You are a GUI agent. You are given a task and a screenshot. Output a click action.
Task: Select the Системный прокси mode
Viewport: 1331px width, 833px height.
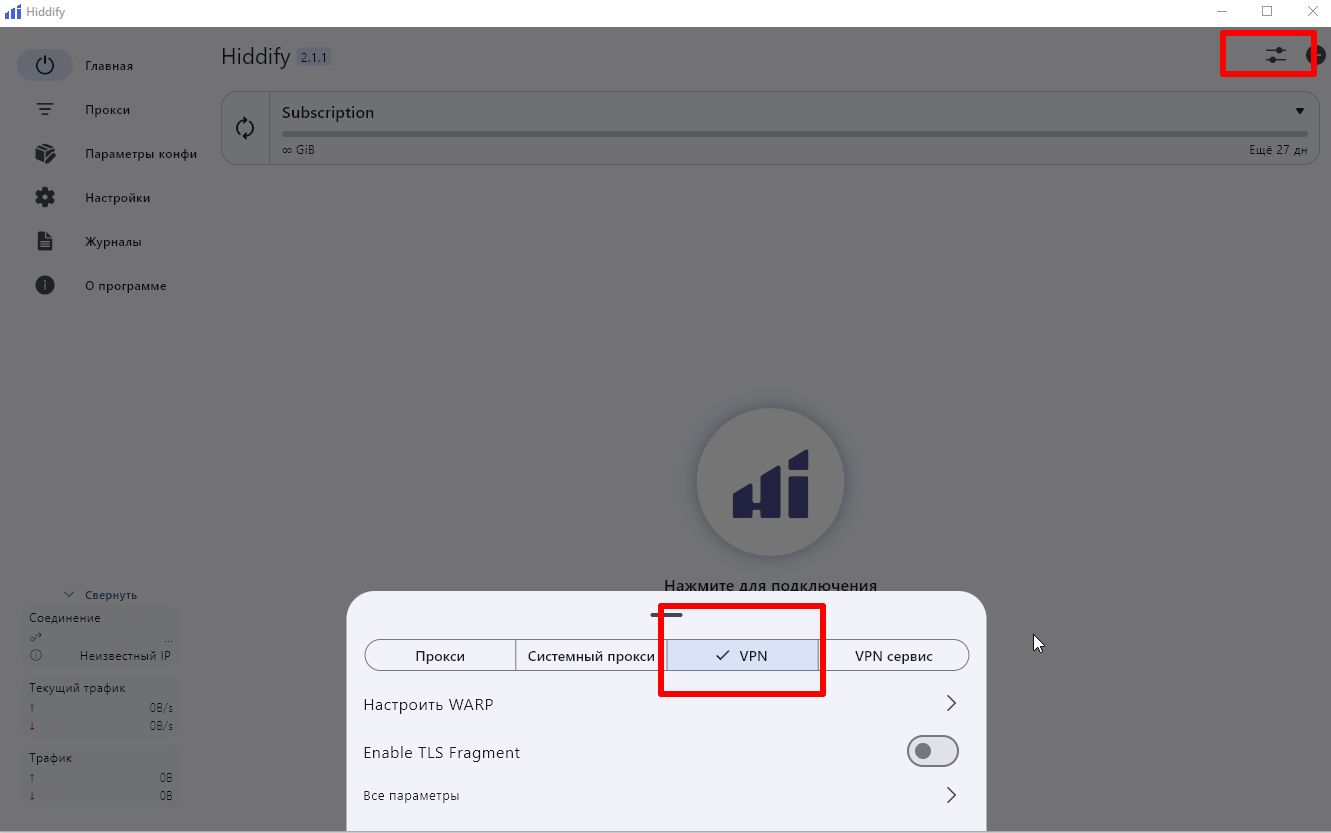(591, 656)
